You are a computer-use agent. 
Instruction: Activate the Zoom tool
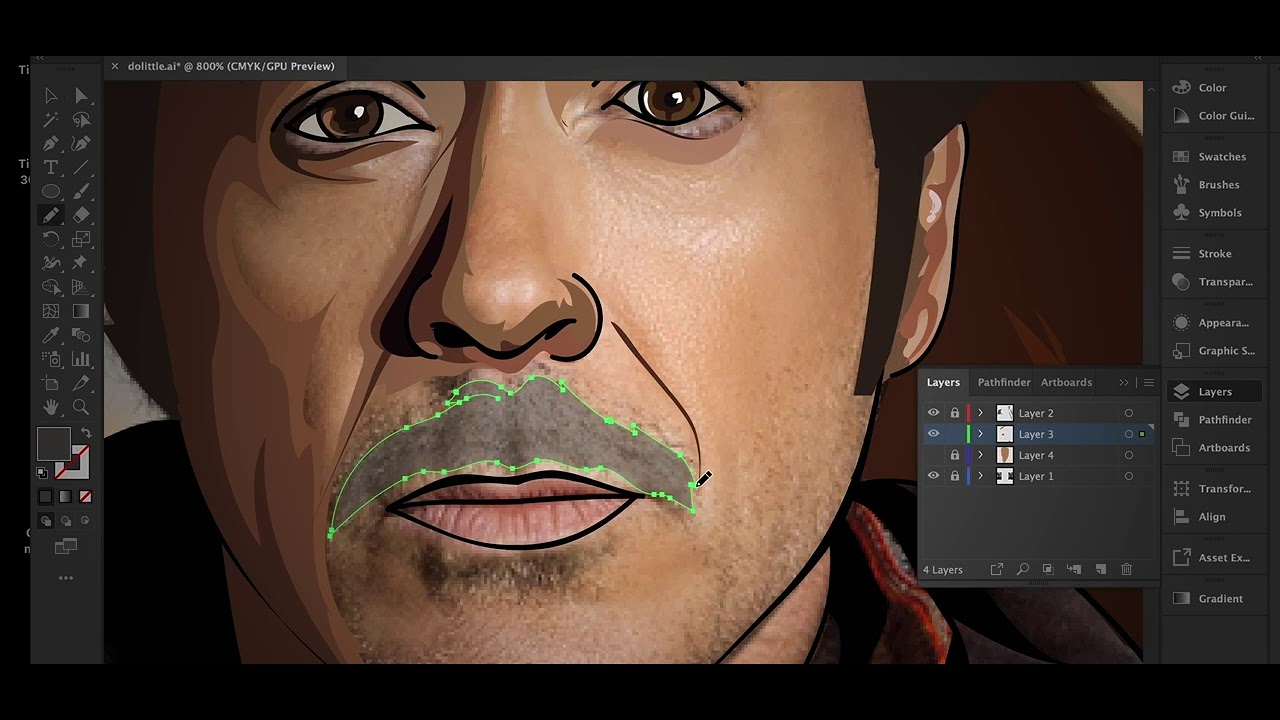[x=81, y=407]
